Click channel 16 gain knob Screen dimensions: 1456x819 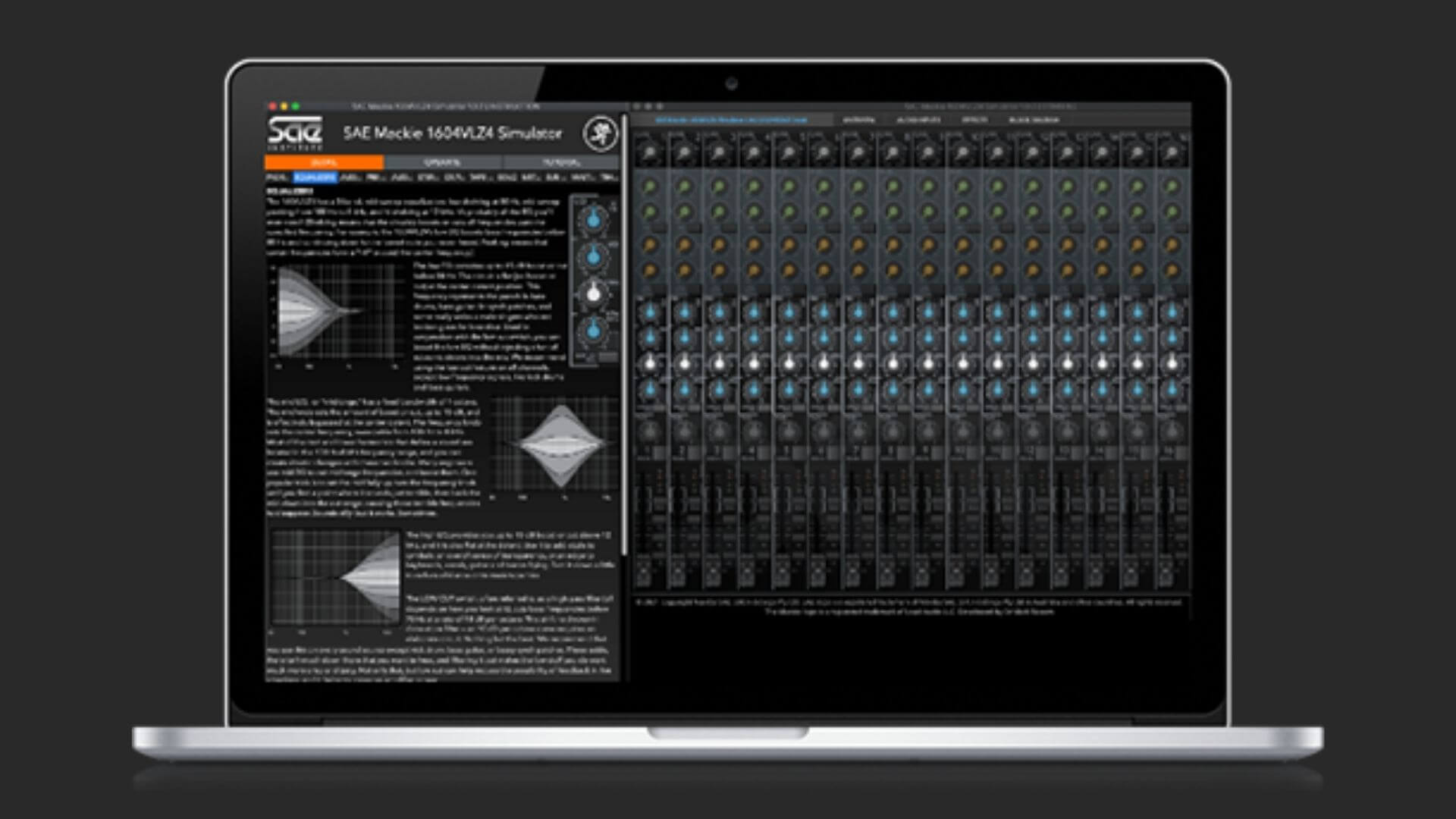click(1172, 153)
